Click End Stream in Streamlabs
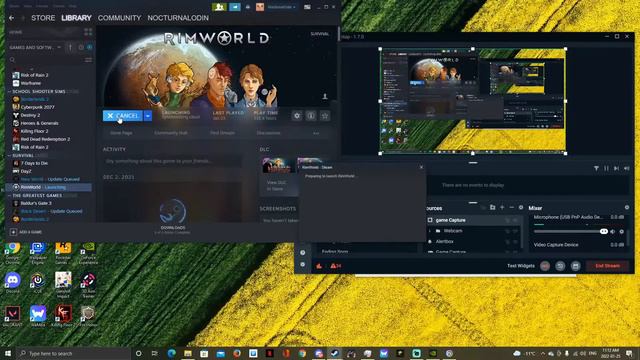The height and width of the screenshot is (360, 640). tap(607, 266)
